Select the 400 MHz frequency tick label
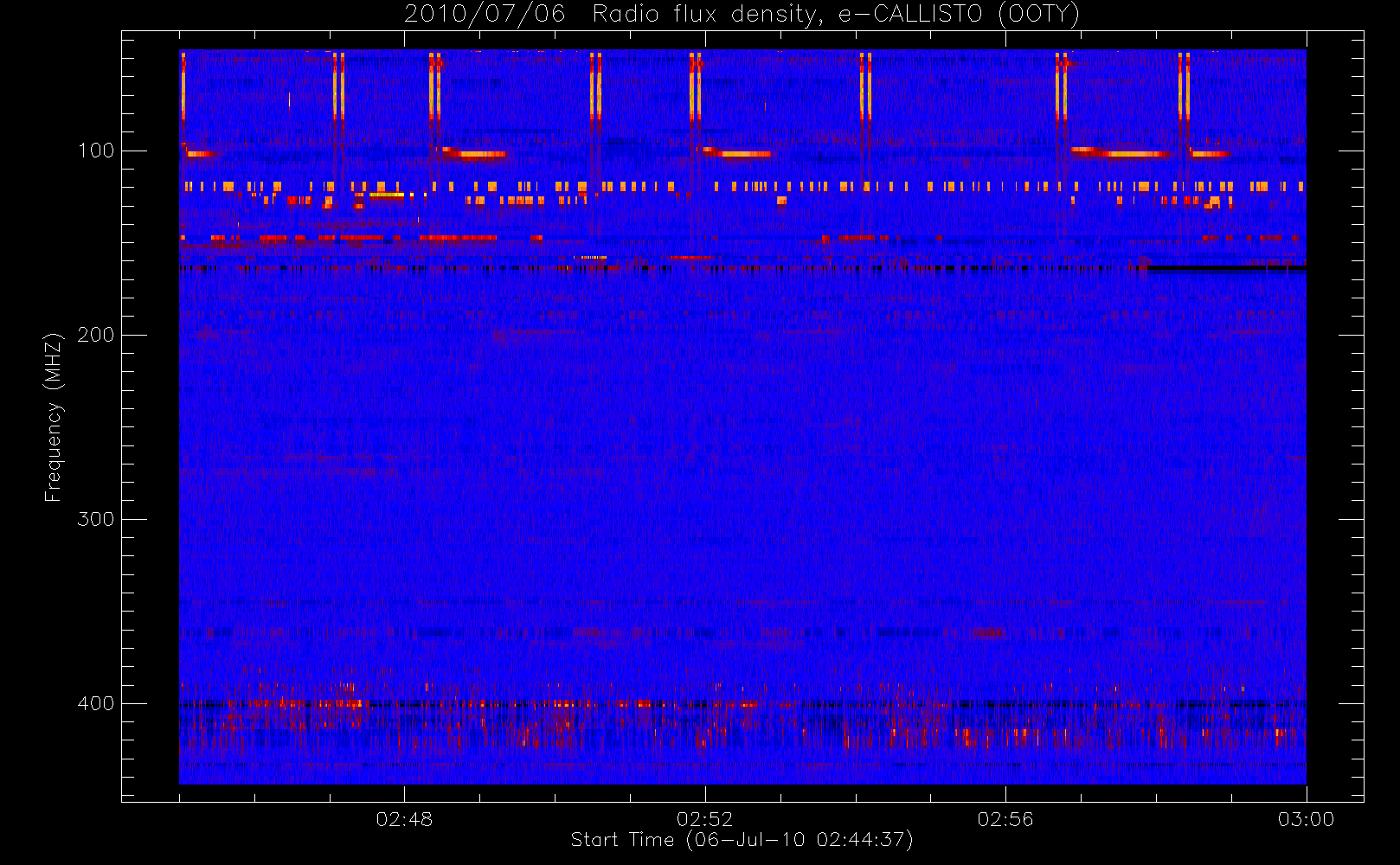The height and width of the screenshot is (865, 1400). tap(96, 703)
